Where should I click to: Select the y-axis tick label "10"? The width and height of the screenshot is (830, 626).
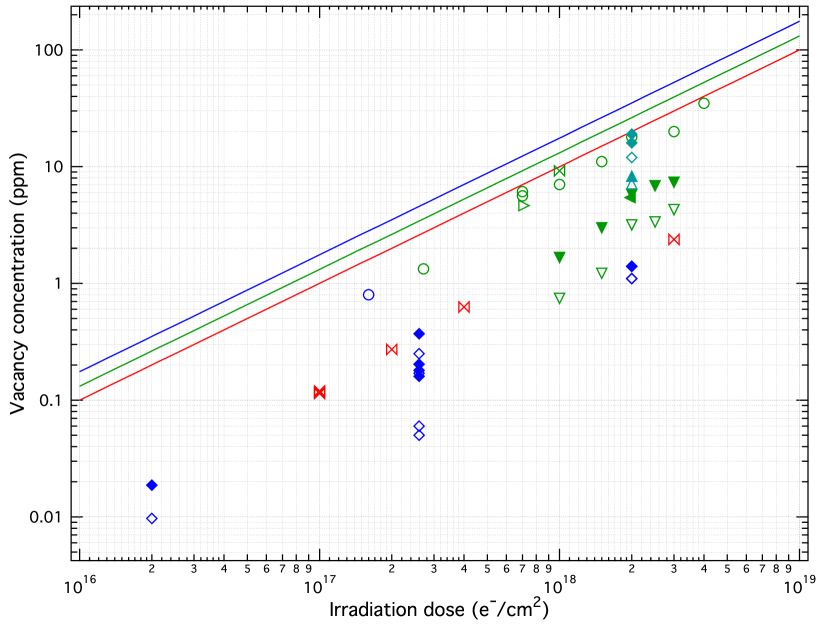[53, 167]
